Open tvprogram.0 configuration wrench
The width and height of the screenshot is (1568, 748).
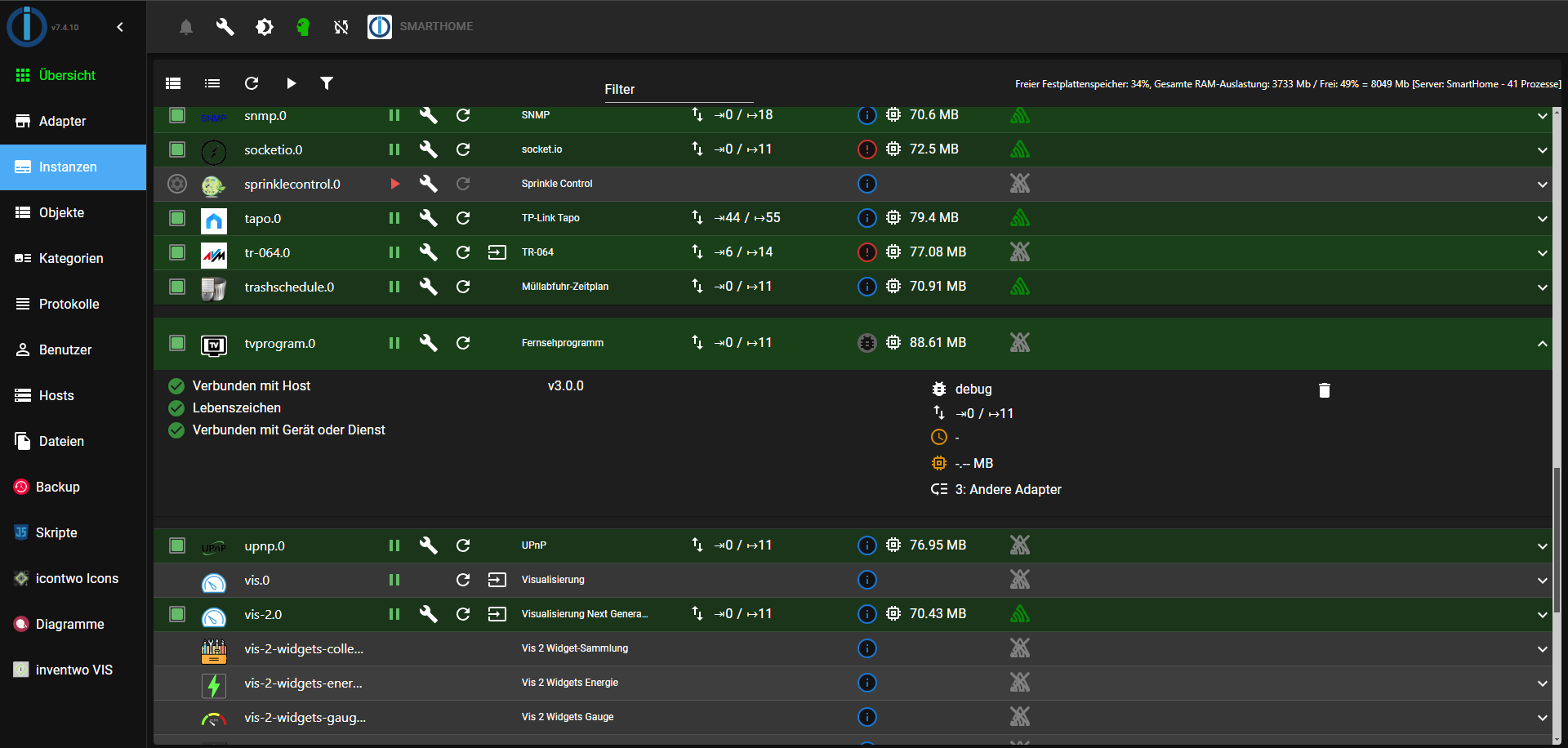(x=429, y=343)
